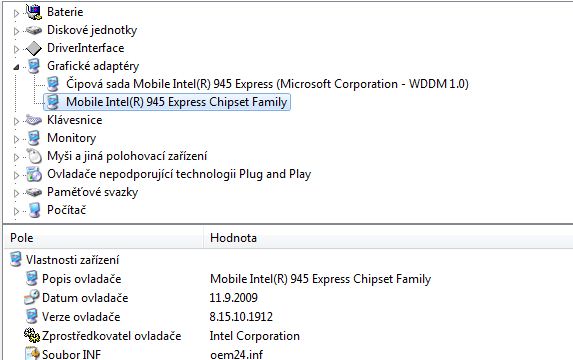
Task: Select Mobile Intel(R) 945 Express Chipset Family tree entry
Action: (x=177, y=102)
